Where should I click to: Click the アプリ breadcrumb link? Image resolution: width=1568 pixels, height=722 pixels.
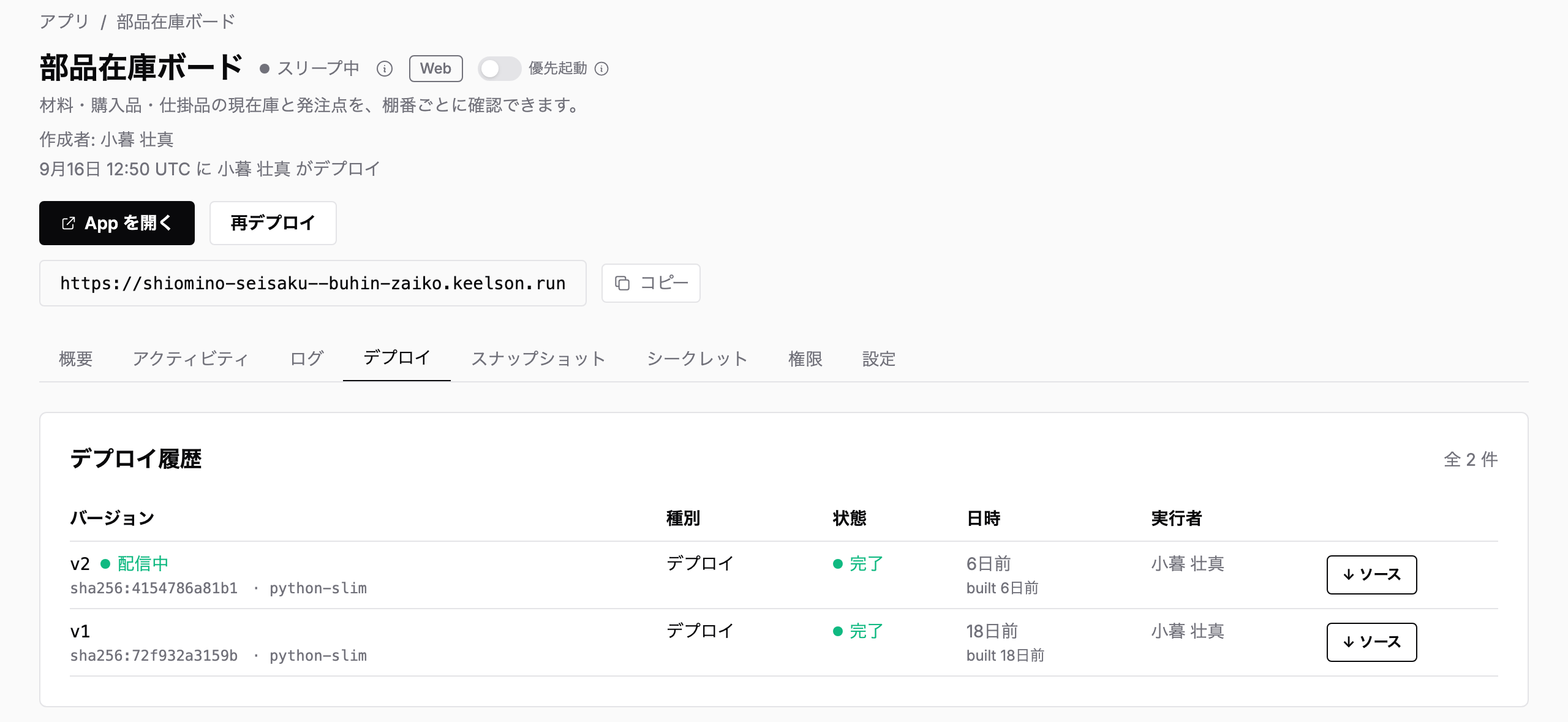(64, 22)
